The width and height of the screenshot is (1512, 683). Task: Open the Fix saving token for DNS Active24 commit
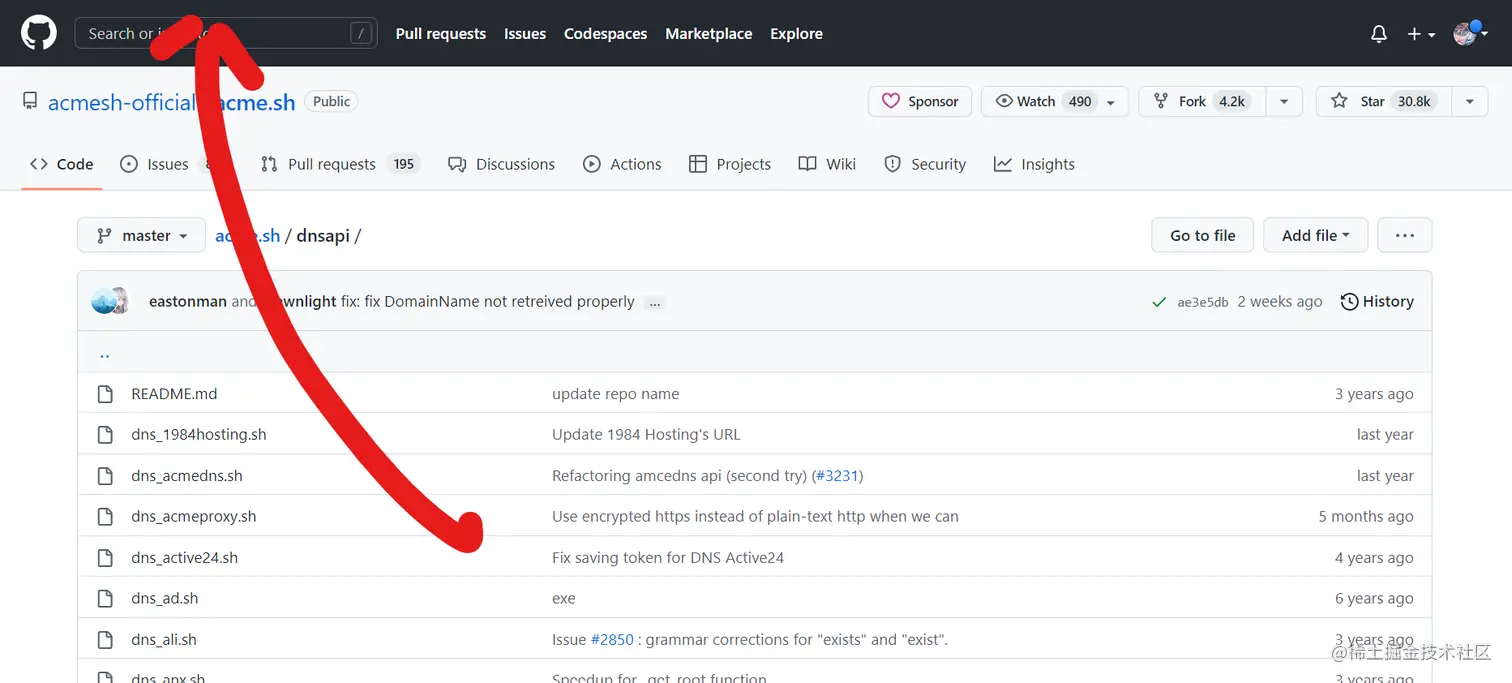[668, 558]
